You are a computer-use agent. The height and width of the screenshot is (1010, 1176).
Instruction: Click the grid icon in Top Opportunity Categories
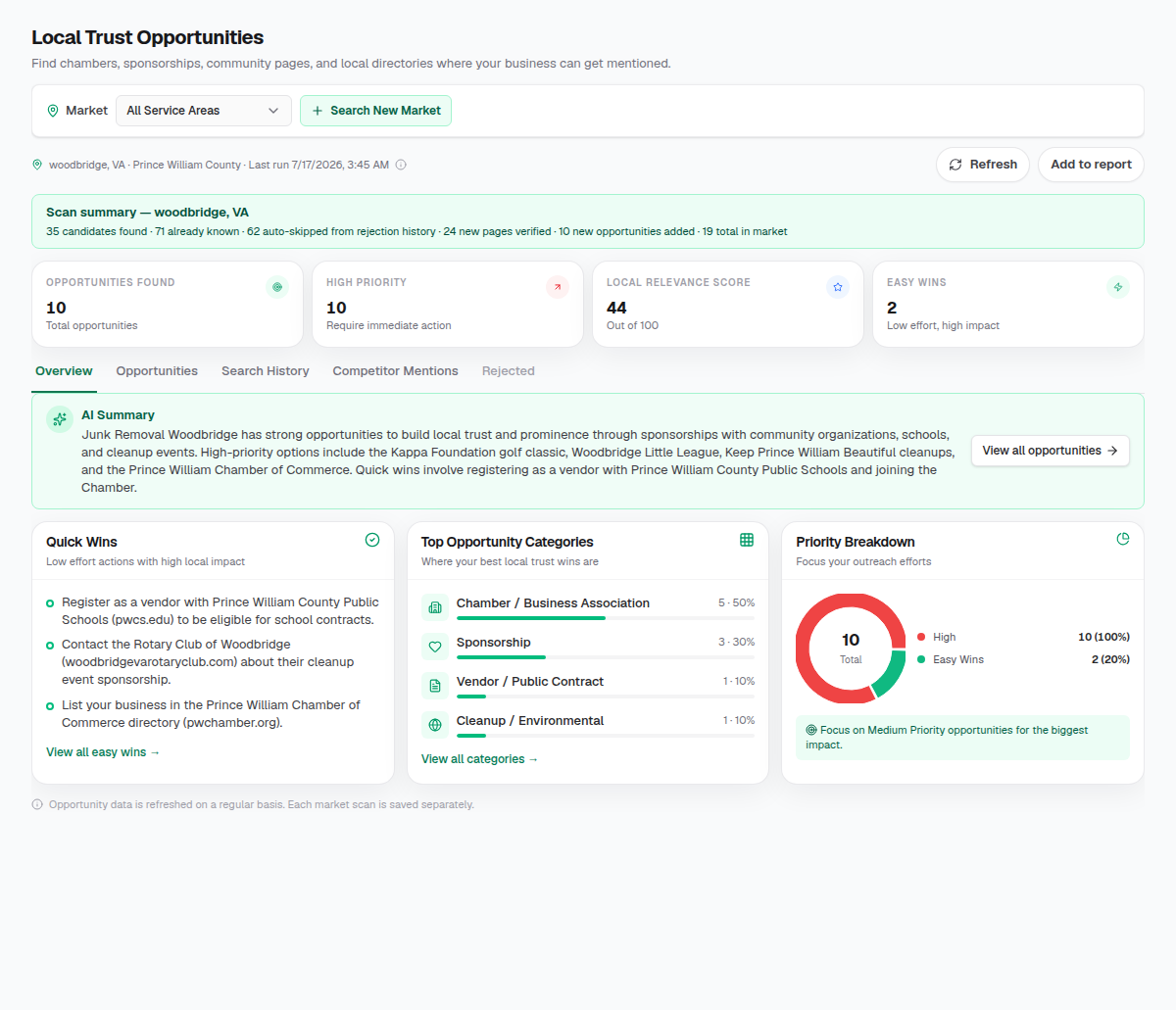747,540
